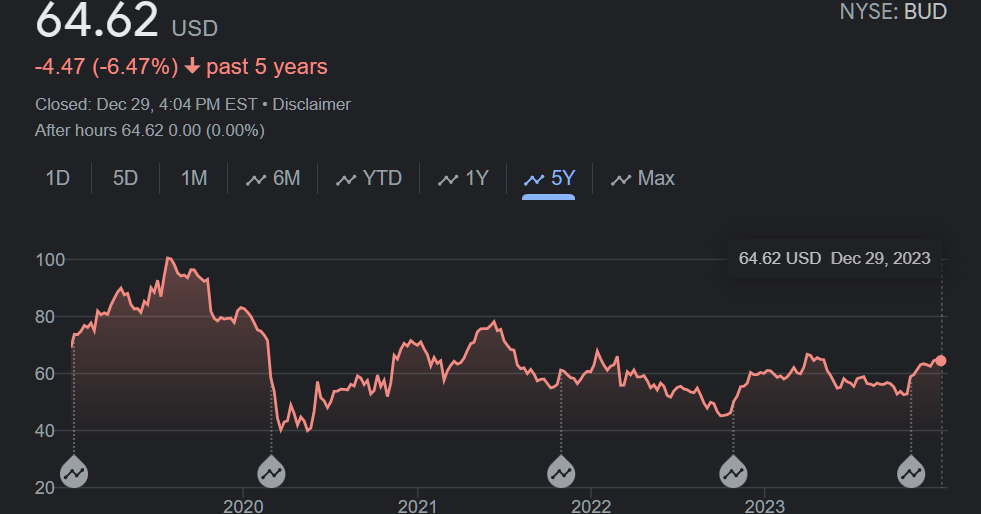Click the 64.62 USD price heading

[126, 20]
